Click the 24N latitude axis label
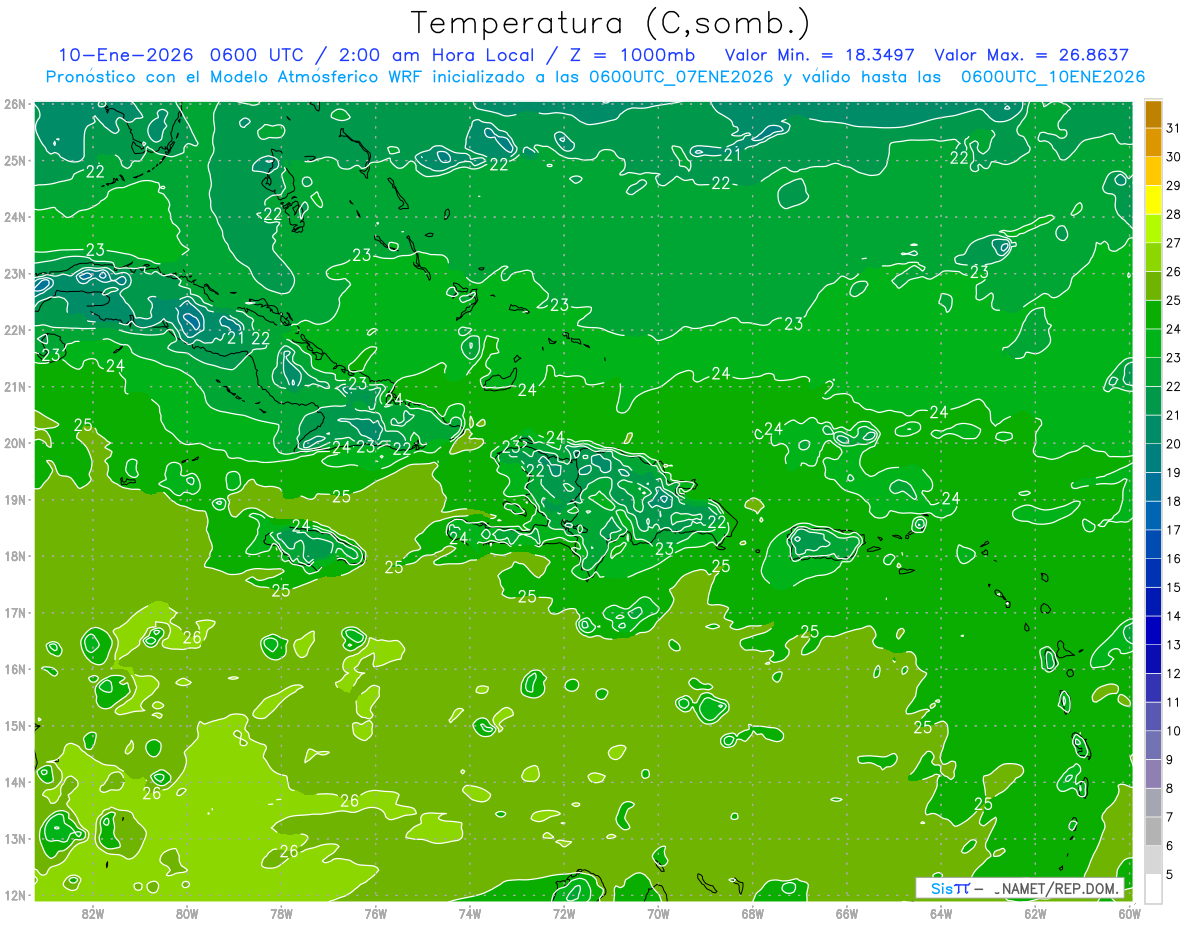 (x=15, y=217)
